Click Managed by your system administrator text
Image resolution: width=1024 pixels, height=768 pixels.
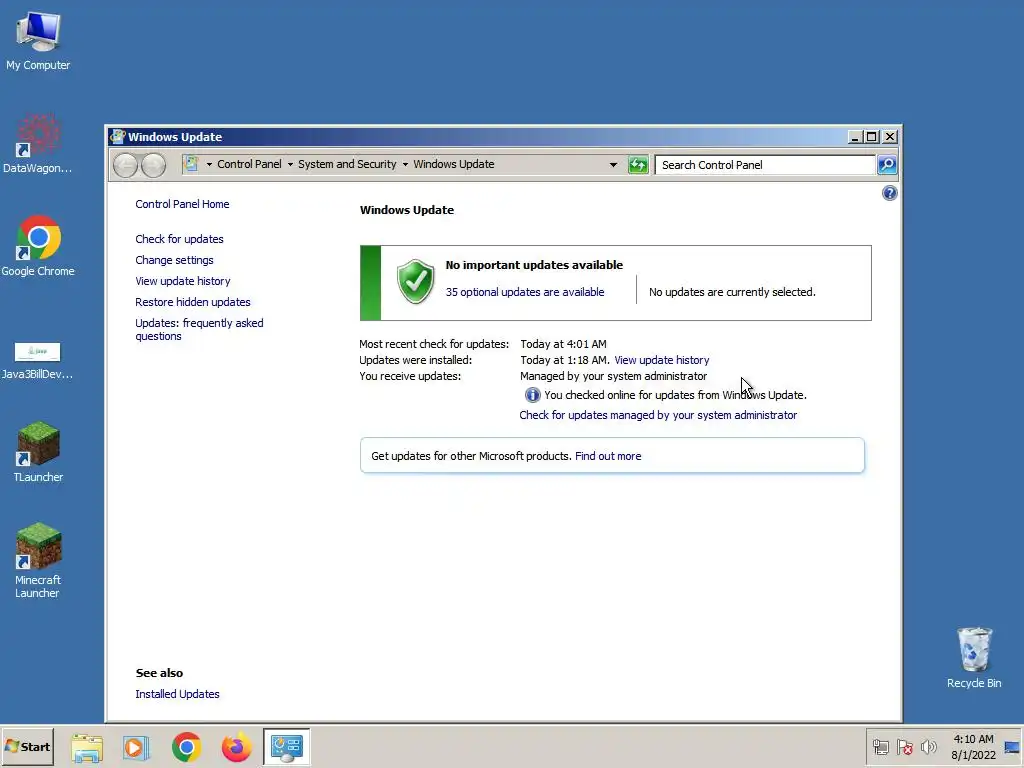[x=613, y=376]
